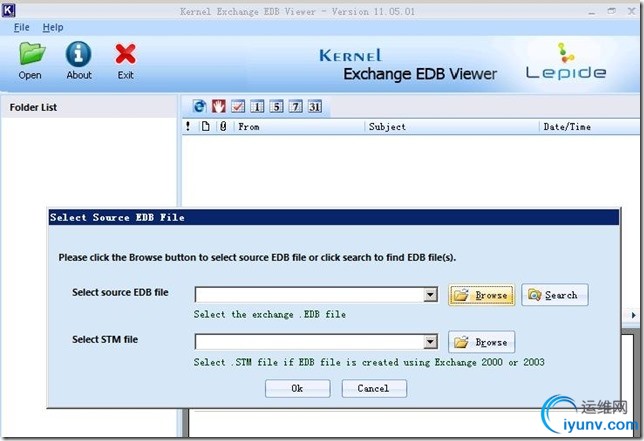The height and width of the screenshot is (441, 644).
Task: Open an EDB file via Open icon
Action: [31, 61]
